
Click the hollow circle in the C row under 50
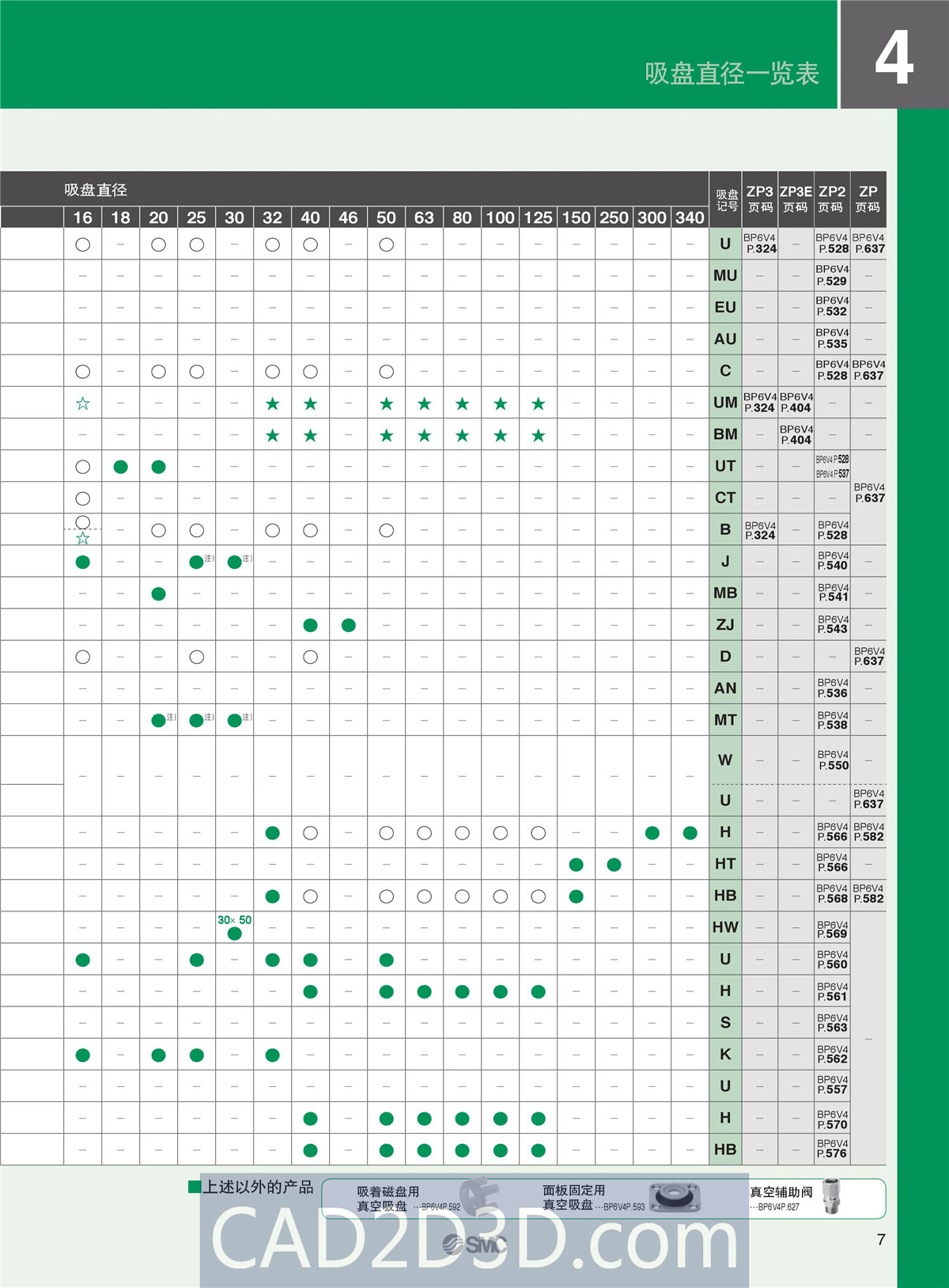386,371
